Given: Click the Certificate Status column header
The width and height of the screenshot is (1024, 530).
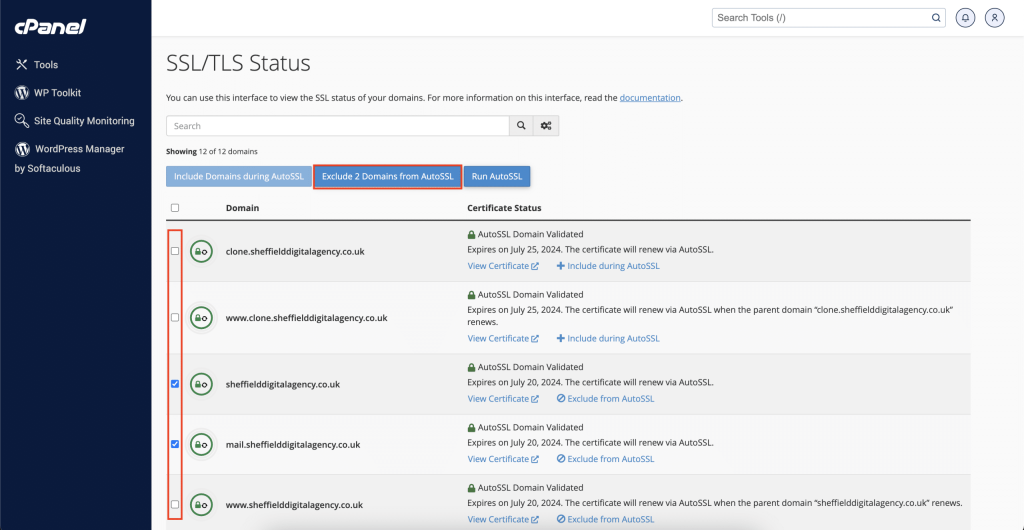Looking at the screenshot, I should pos(504,208).
